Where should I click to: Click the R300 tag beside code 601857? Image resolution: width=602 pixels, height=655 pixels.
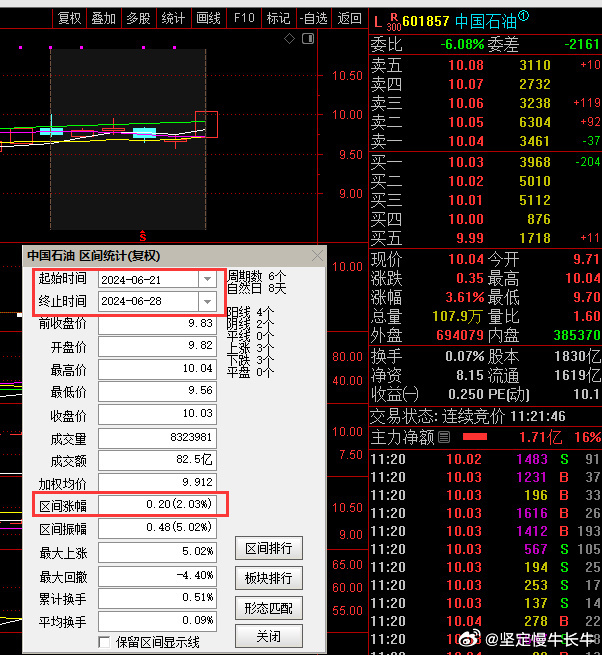(393, 21)
